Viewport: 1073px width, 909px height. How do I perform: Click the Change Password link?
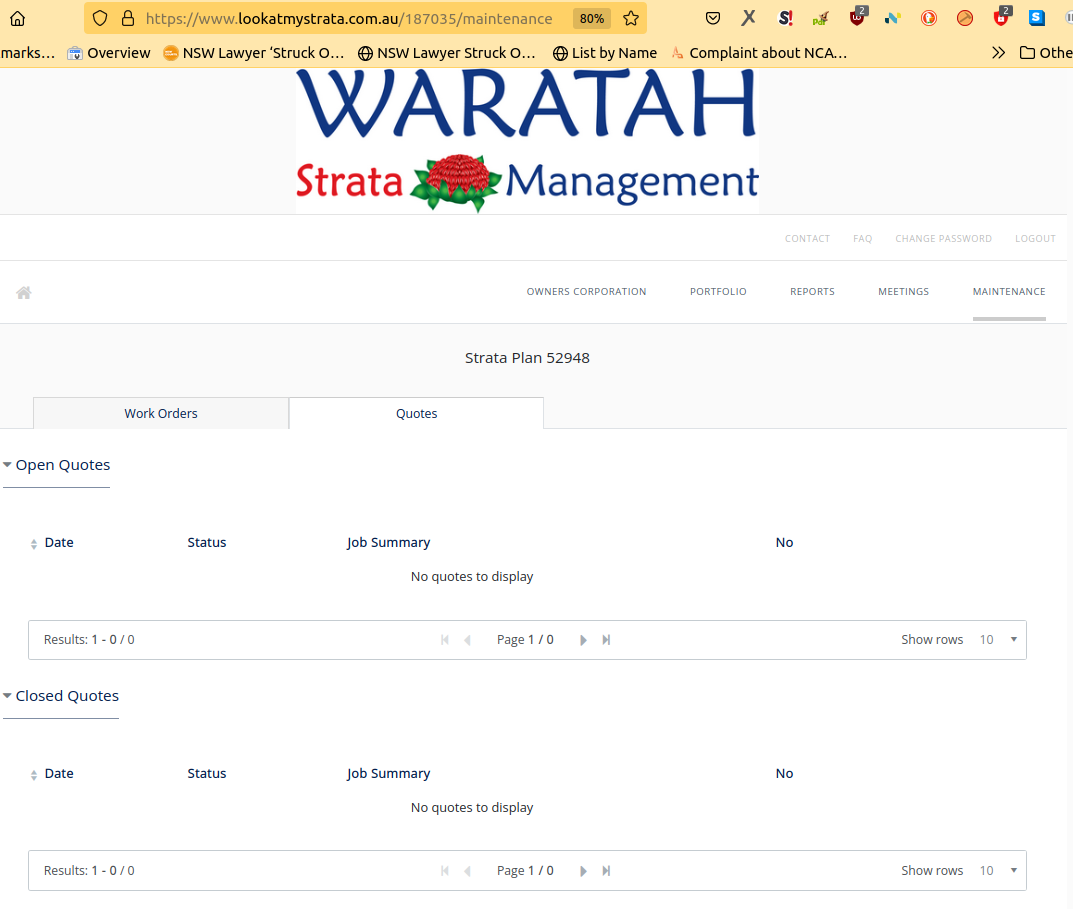[x=943, y=239]
